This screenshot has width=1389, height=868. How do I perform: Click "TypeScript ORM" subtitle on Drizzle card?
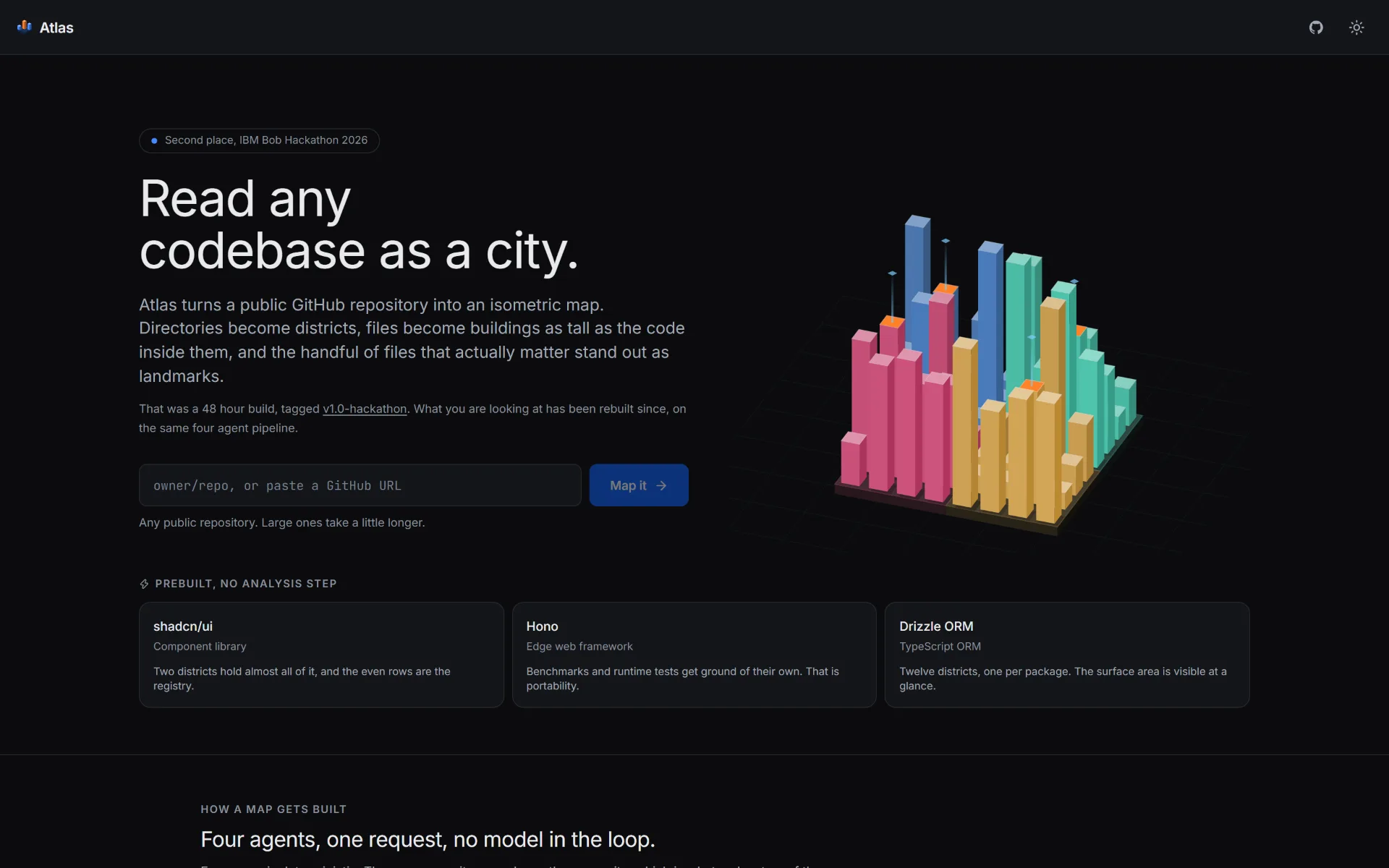(940, 647)
